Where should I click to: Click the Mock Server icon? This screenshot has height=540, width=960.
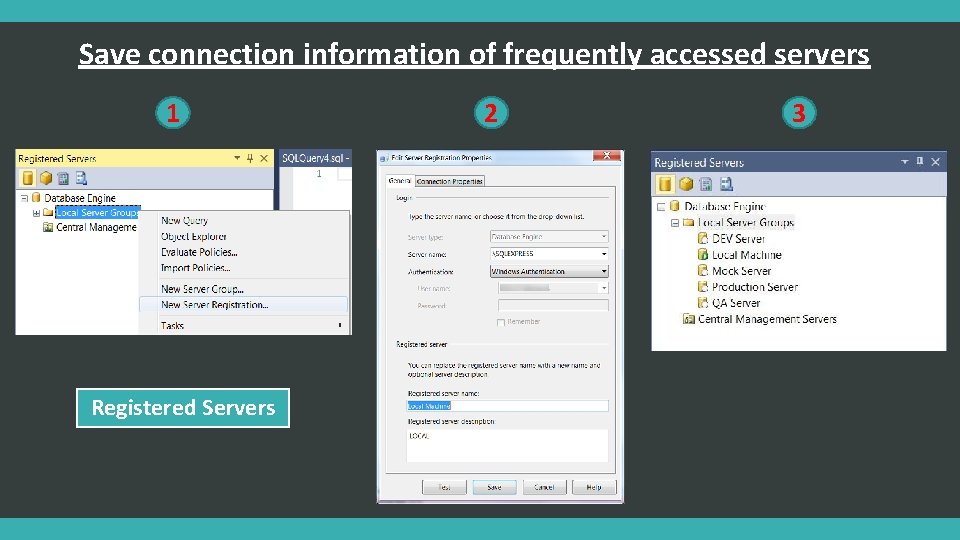[x=703, y=270]
